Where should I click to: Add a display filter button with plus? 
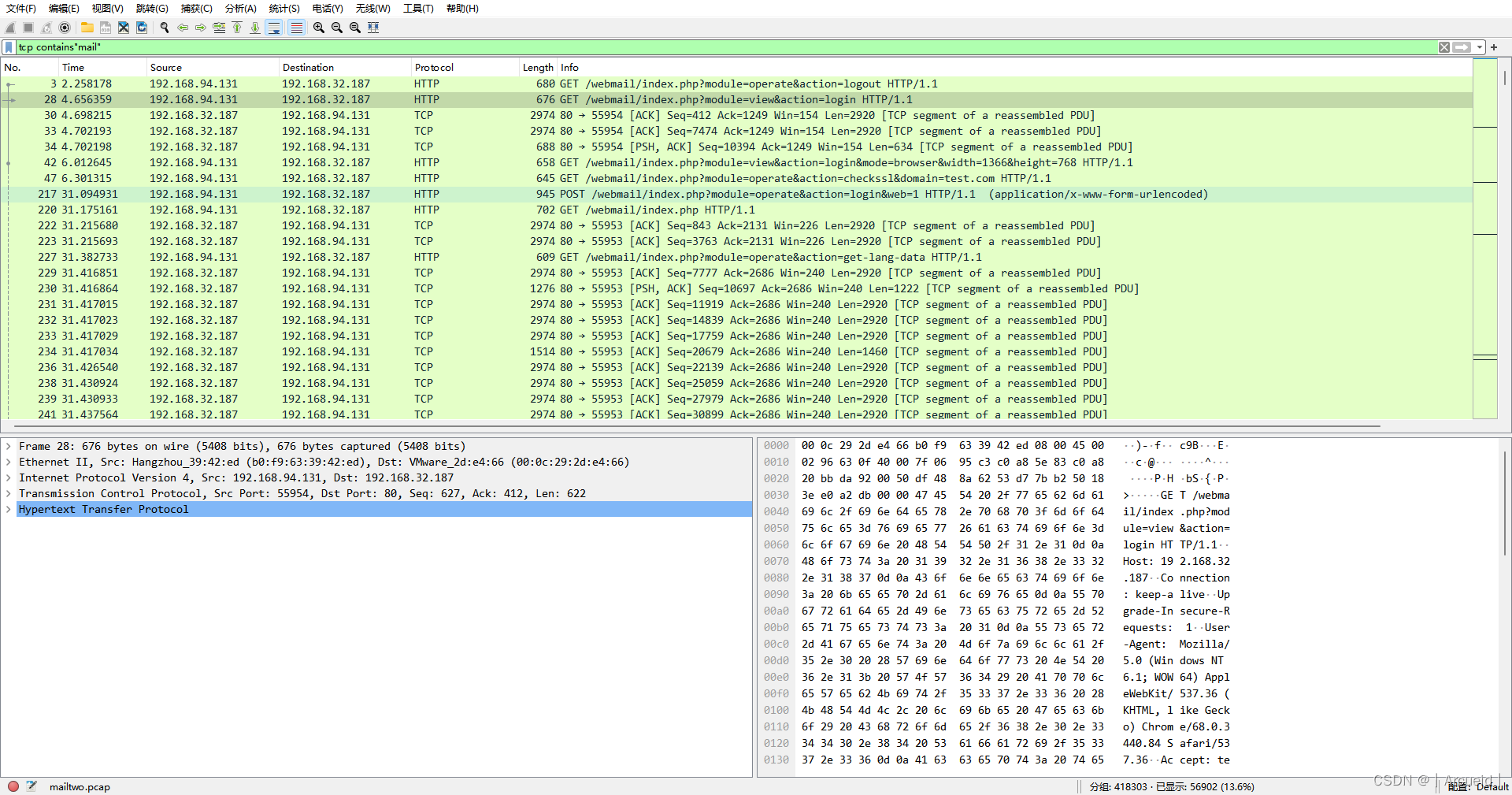[1494, 47]
